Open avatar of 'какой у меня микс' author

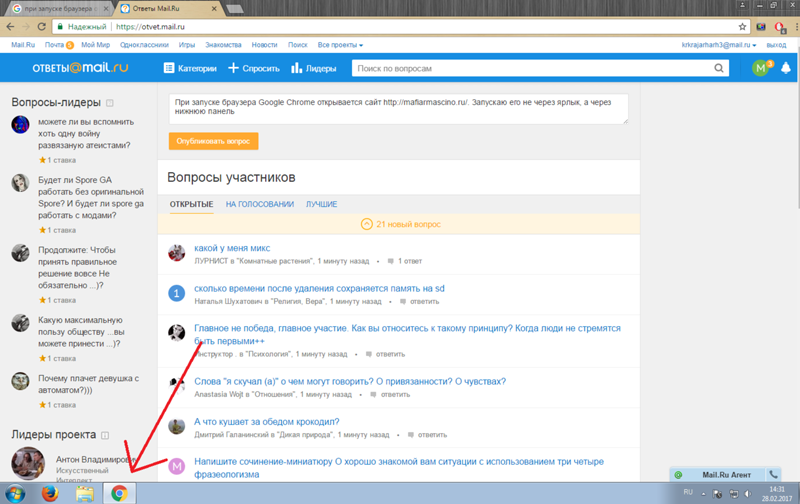pos(177,253)
